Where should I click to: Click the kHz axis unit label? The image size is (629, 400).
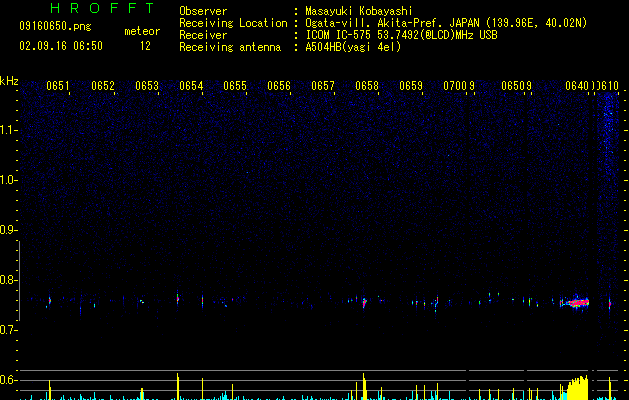(x=9, y=81)
